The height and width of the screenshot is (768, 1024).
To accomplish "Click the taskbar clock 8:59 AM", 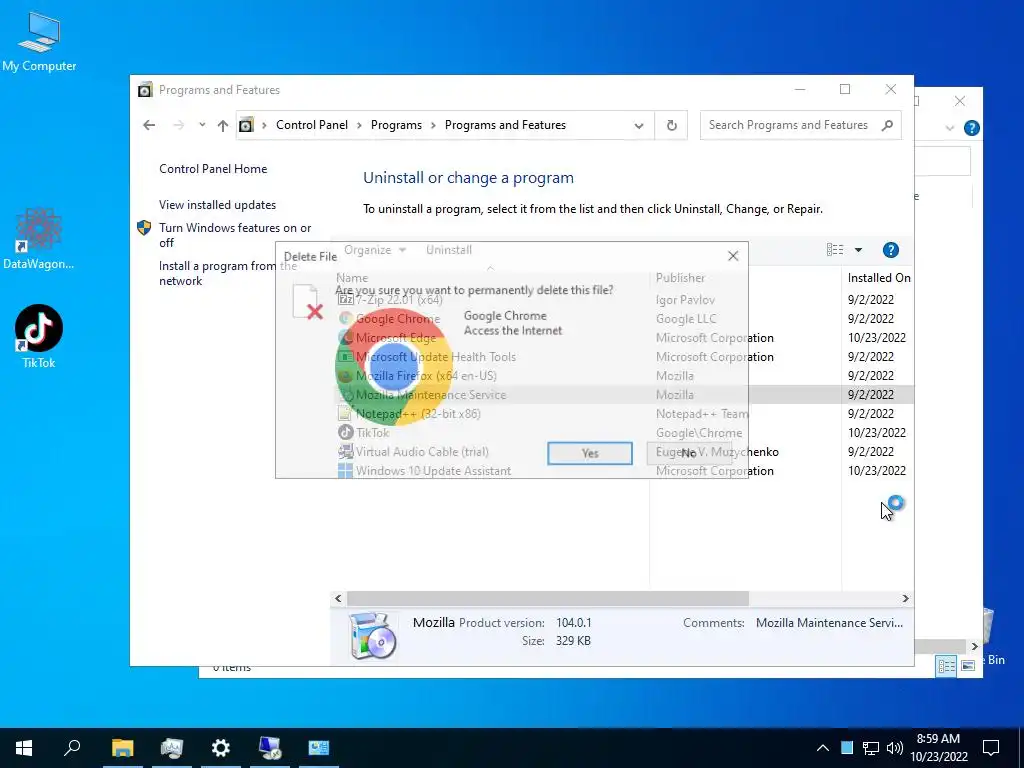I will pos(938,748).
